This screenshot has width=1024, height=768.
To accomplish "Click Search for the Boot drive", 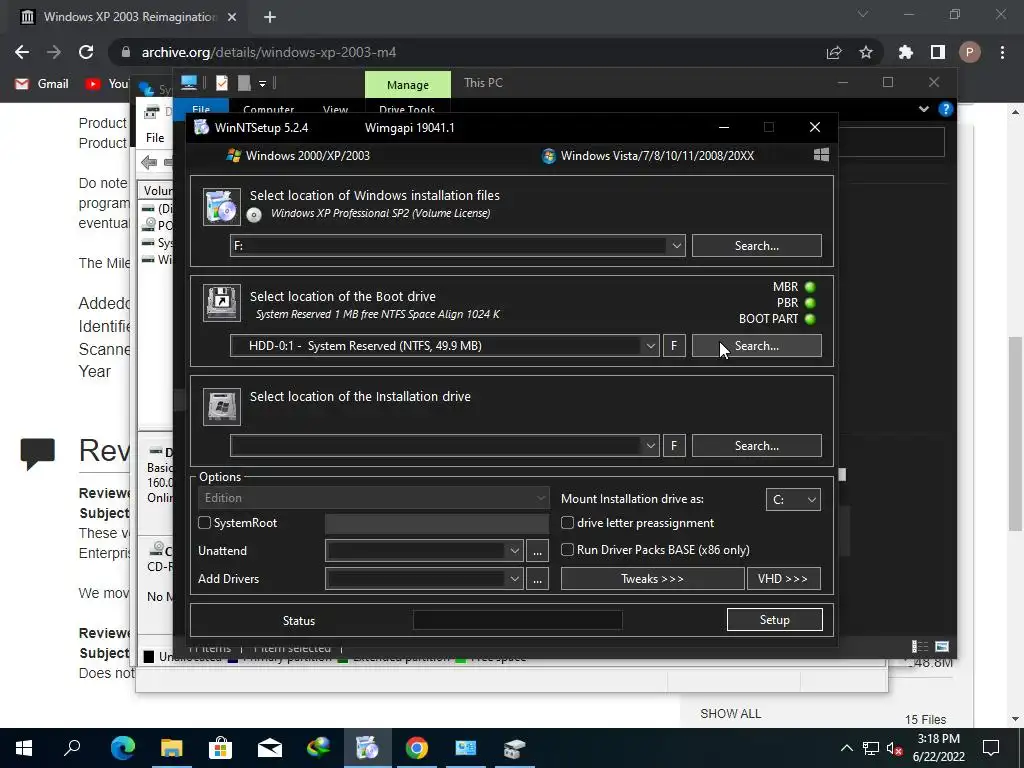I will click(x=756, y=345).
